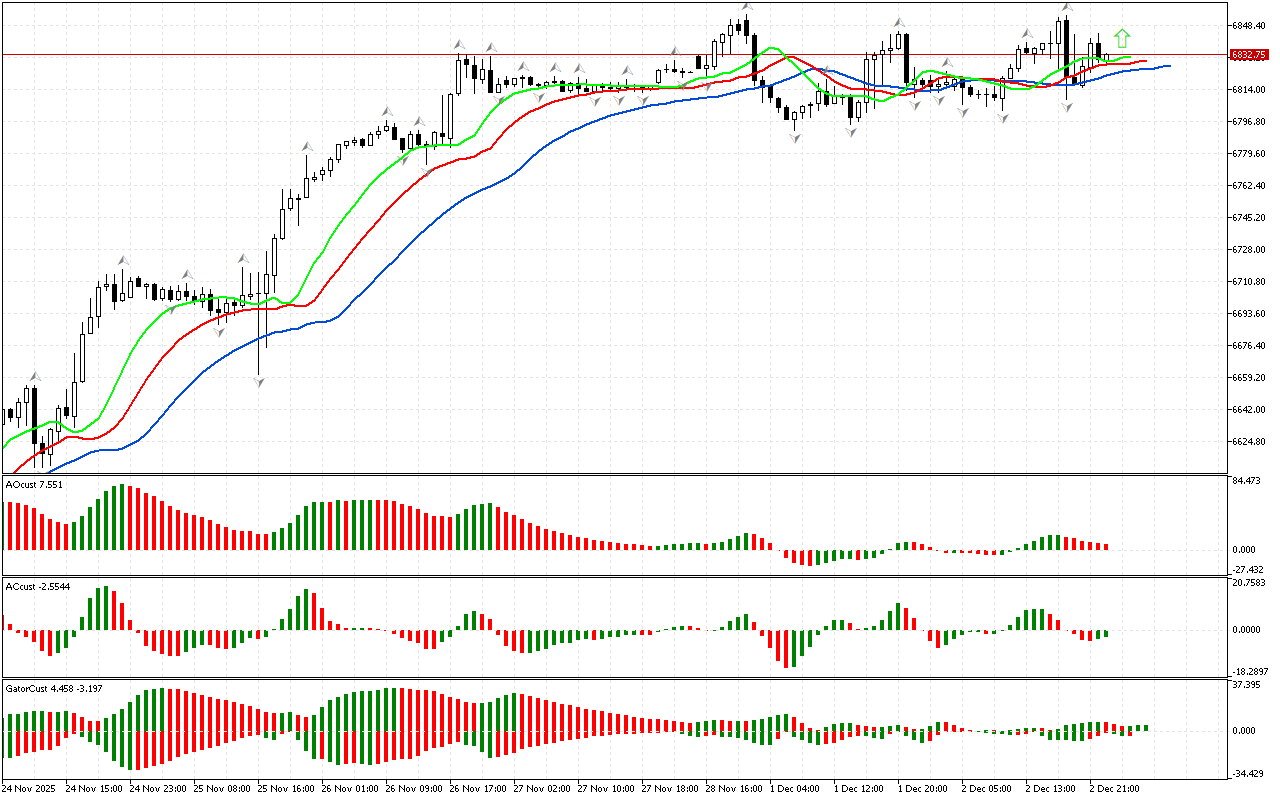
Task: Click the 6848.40 price scale label
Action: pyautogui.click(x=1246, y=26)
